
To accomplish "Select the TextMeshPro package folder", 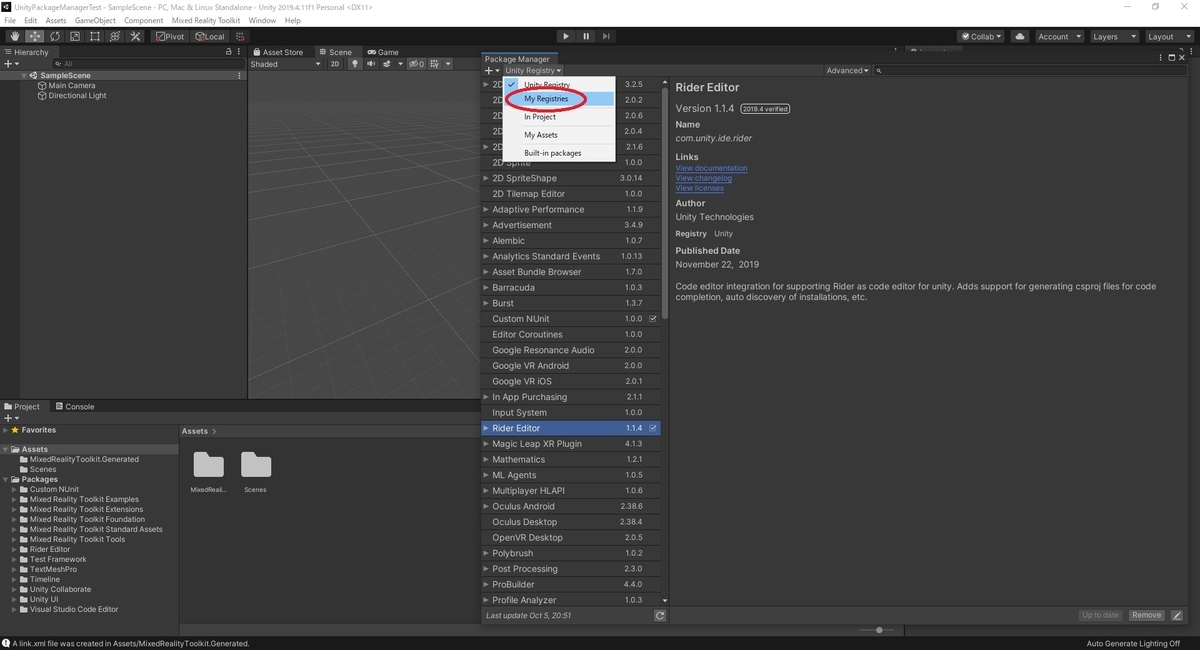I will [53, 570].
